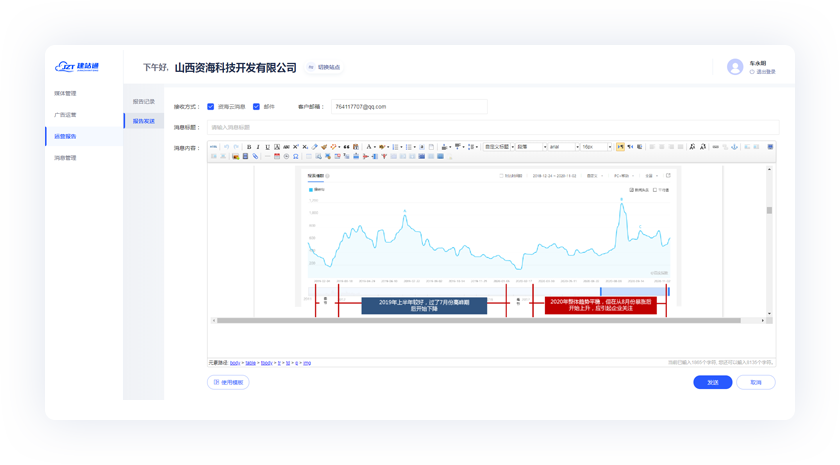Click the template icon in 使用模板
This screenshot has height=465, width=840.
(216, 382)
